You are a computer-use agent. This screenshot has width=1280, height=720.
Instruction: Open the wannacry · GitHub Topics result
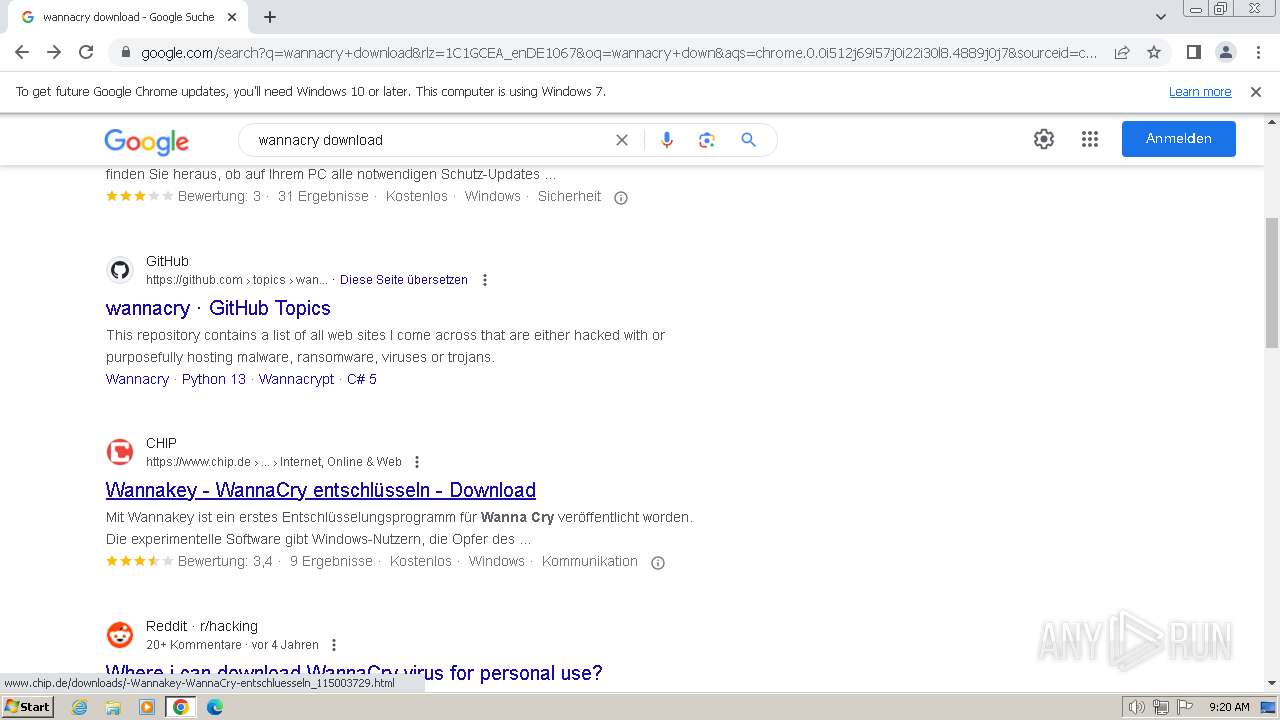coord(218,308)
